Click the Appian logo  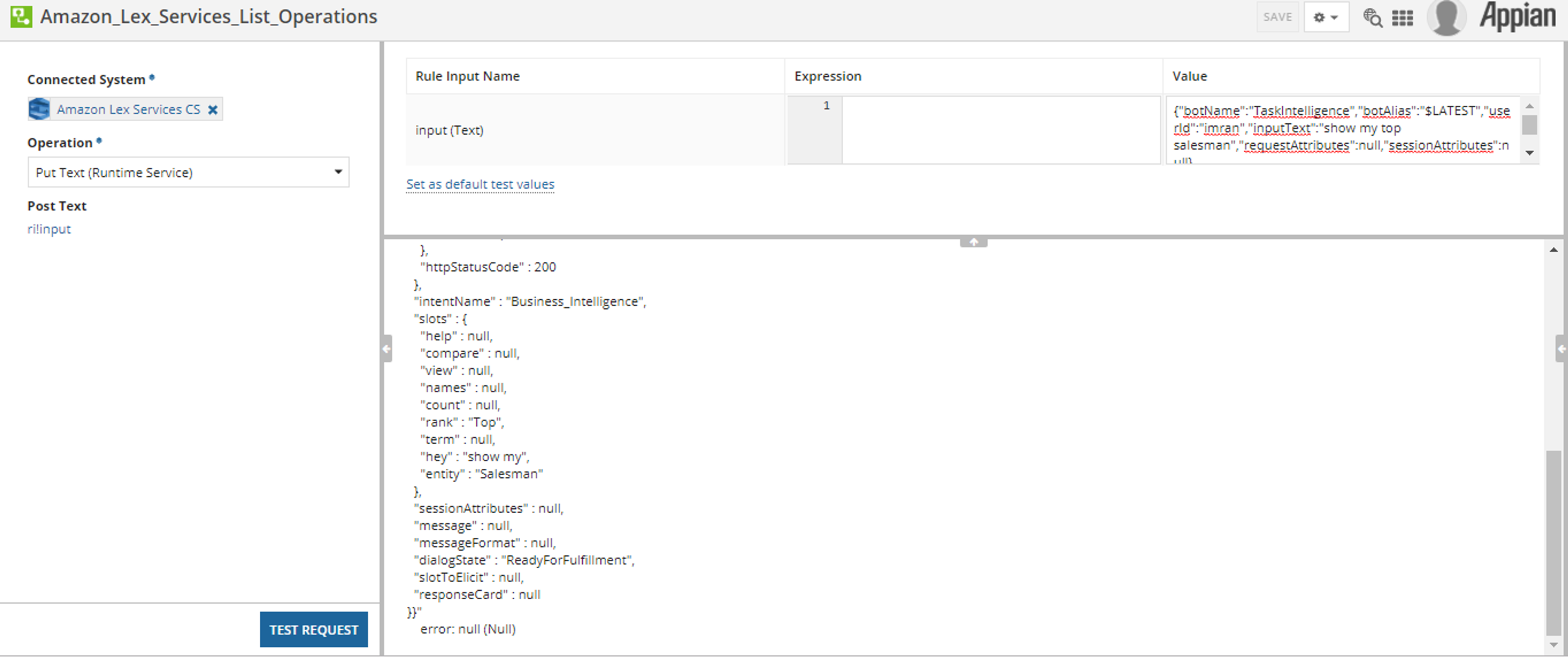coord(1517,16)
